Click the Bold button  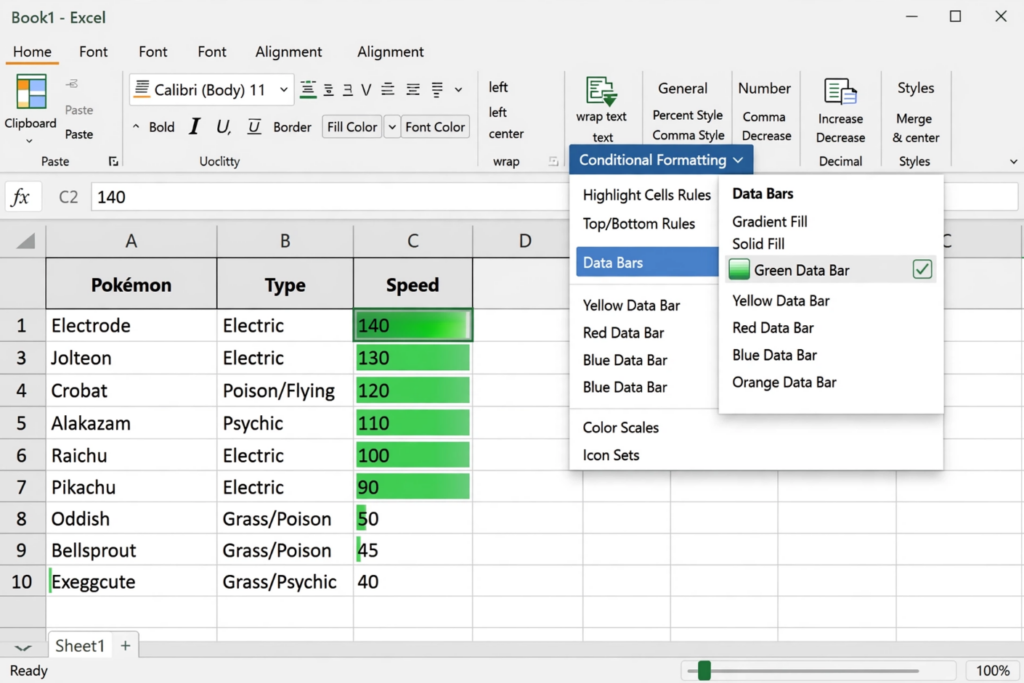click(x=161, y=127)
